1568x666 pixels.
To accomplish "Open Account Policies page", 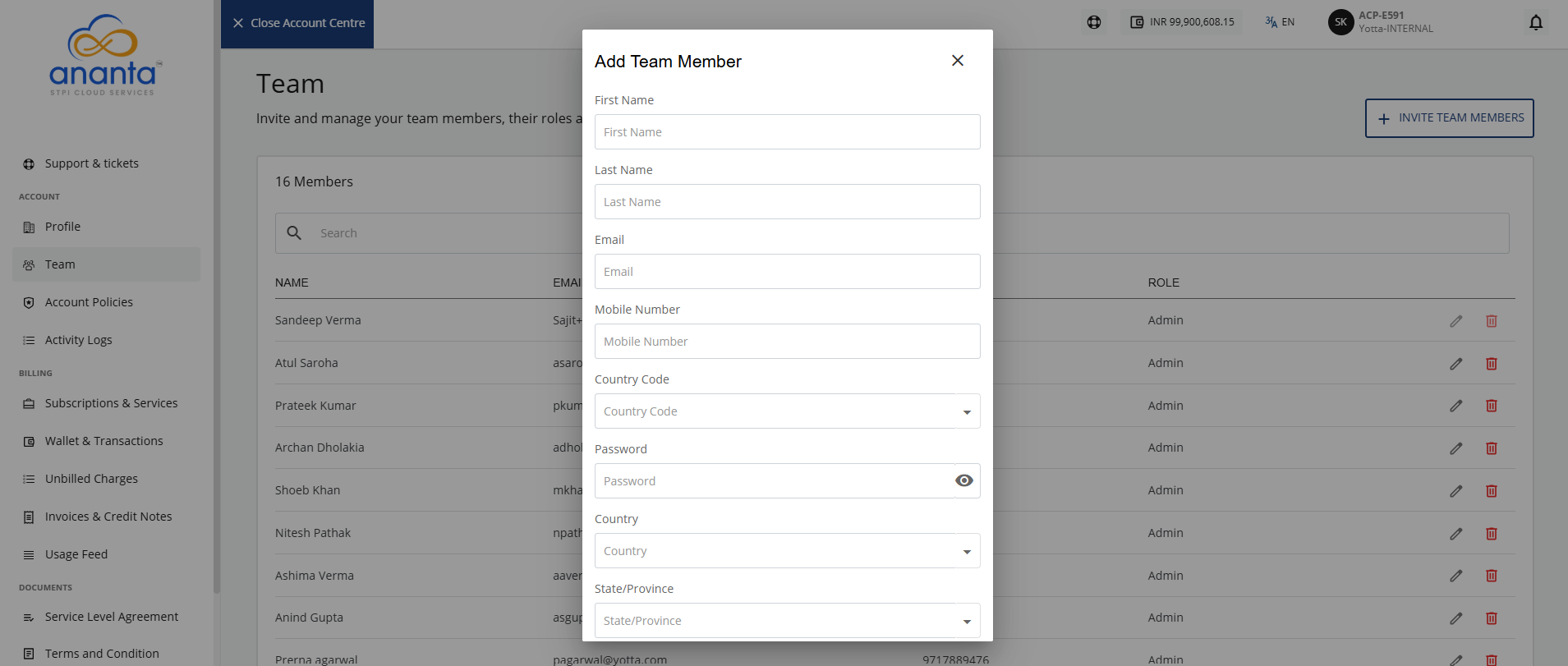I will (x=106, y=302).
